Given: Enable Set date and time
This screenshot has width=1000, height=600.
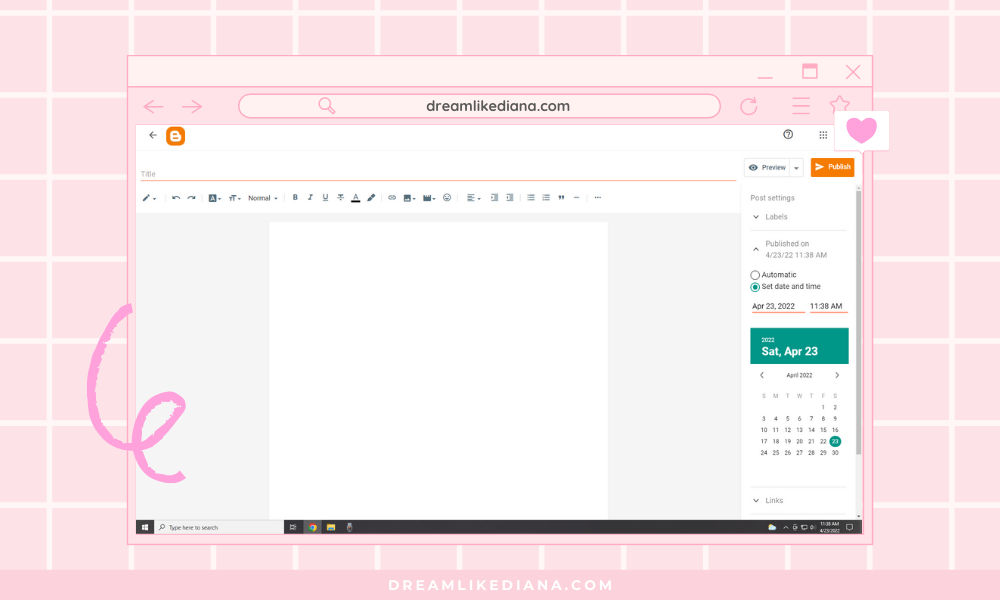Looking at the screenshot, I should [x=755, y=287].
